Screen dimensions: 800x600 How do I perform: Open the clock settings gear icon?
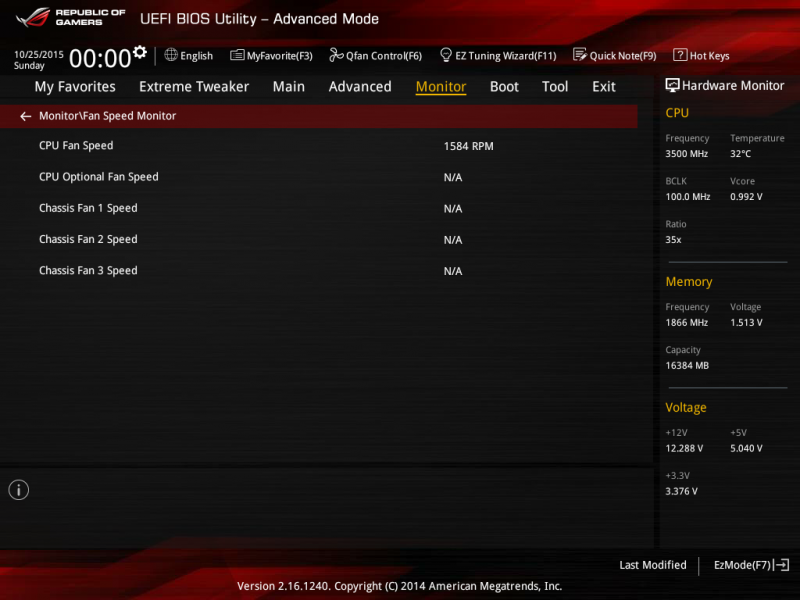(x=140, y=52)
